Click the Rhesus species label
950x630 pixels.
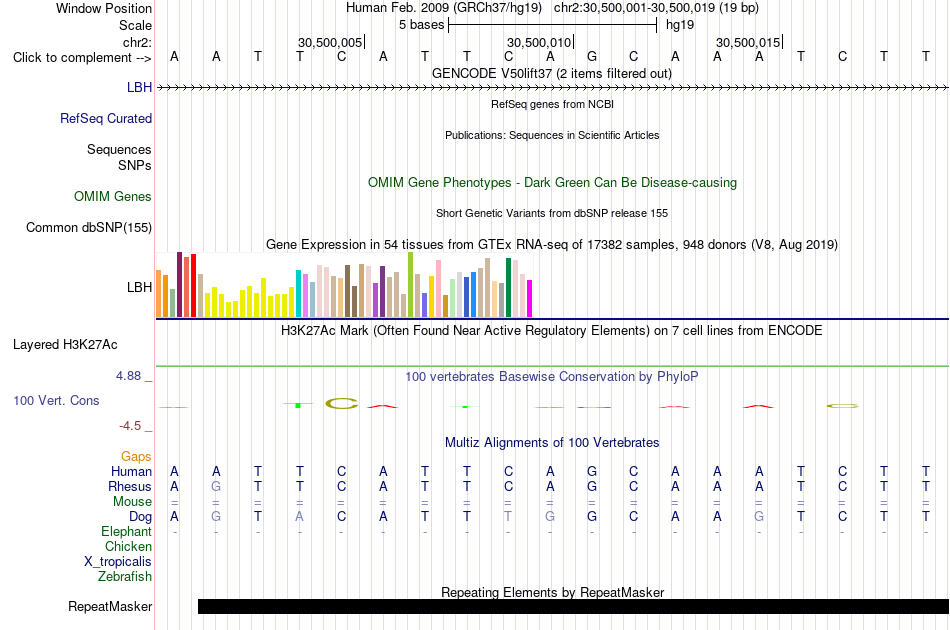pos(130,486)
